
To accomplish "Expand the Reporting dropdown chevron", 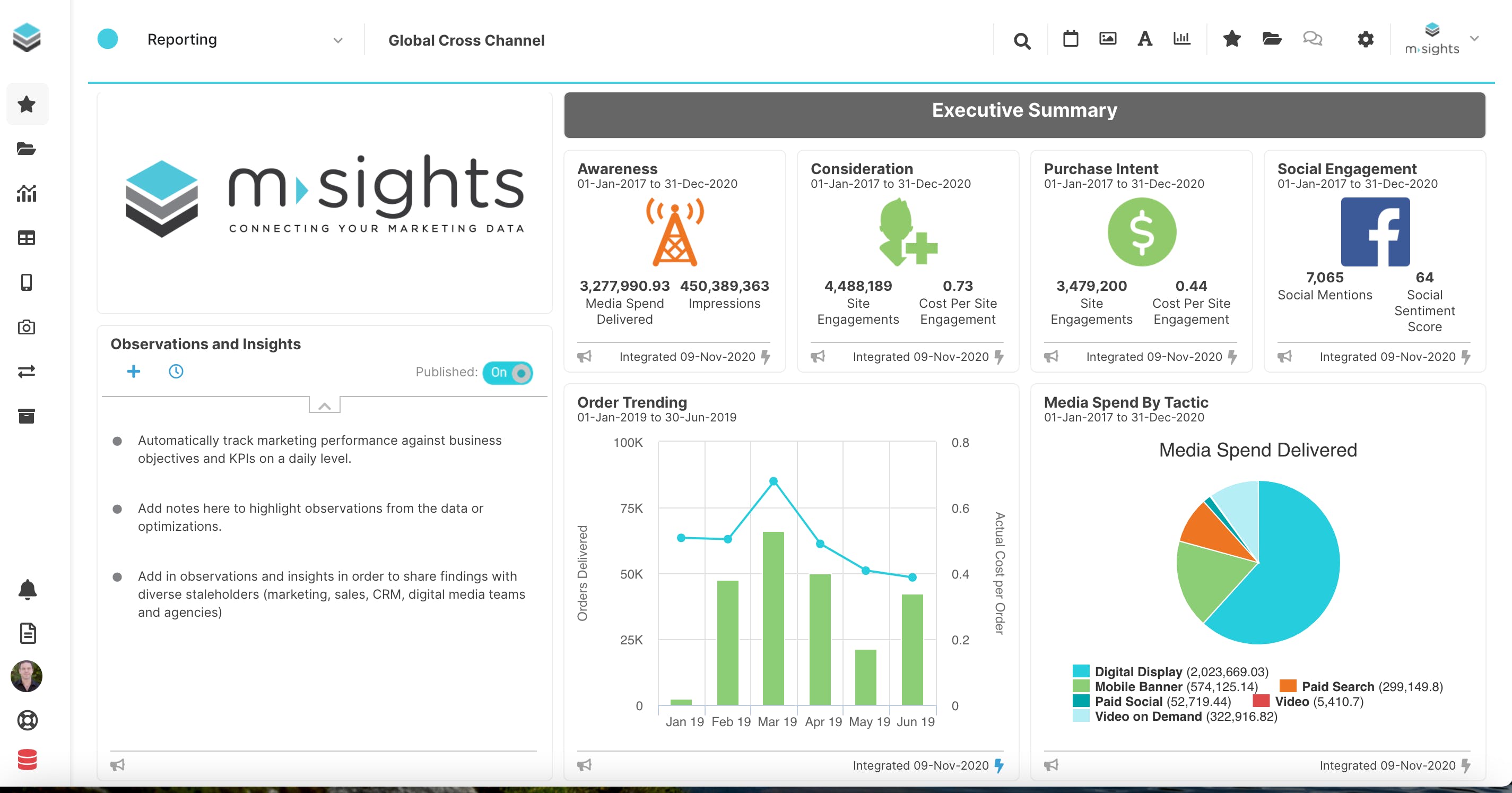I will (337, 40).
